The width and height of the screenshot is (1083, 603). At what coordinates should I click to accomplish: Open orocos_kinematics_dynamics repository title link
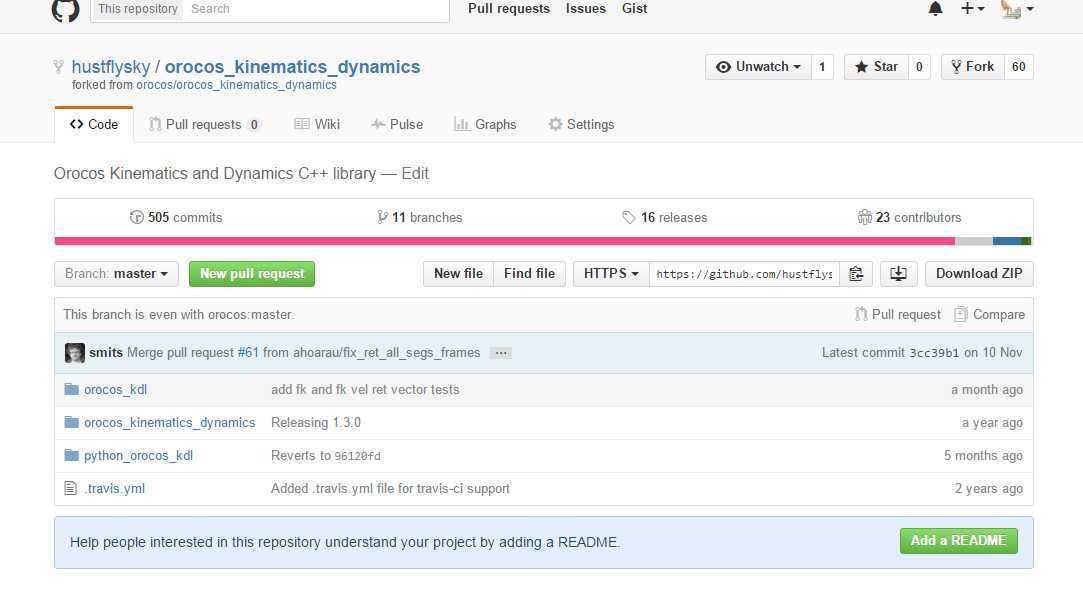292,66
